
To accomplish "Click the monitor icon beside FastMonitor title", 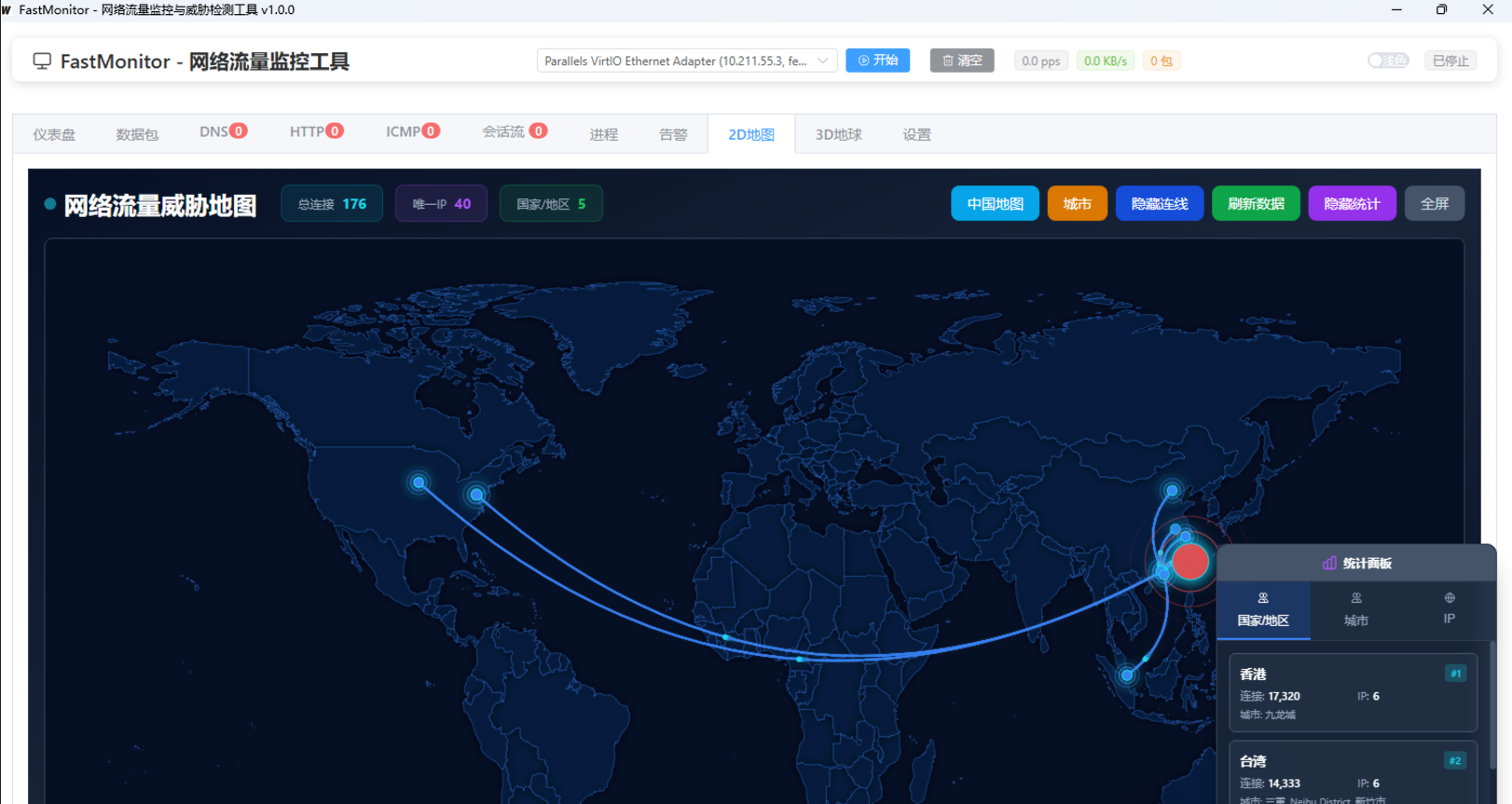I will pos(42,61).
